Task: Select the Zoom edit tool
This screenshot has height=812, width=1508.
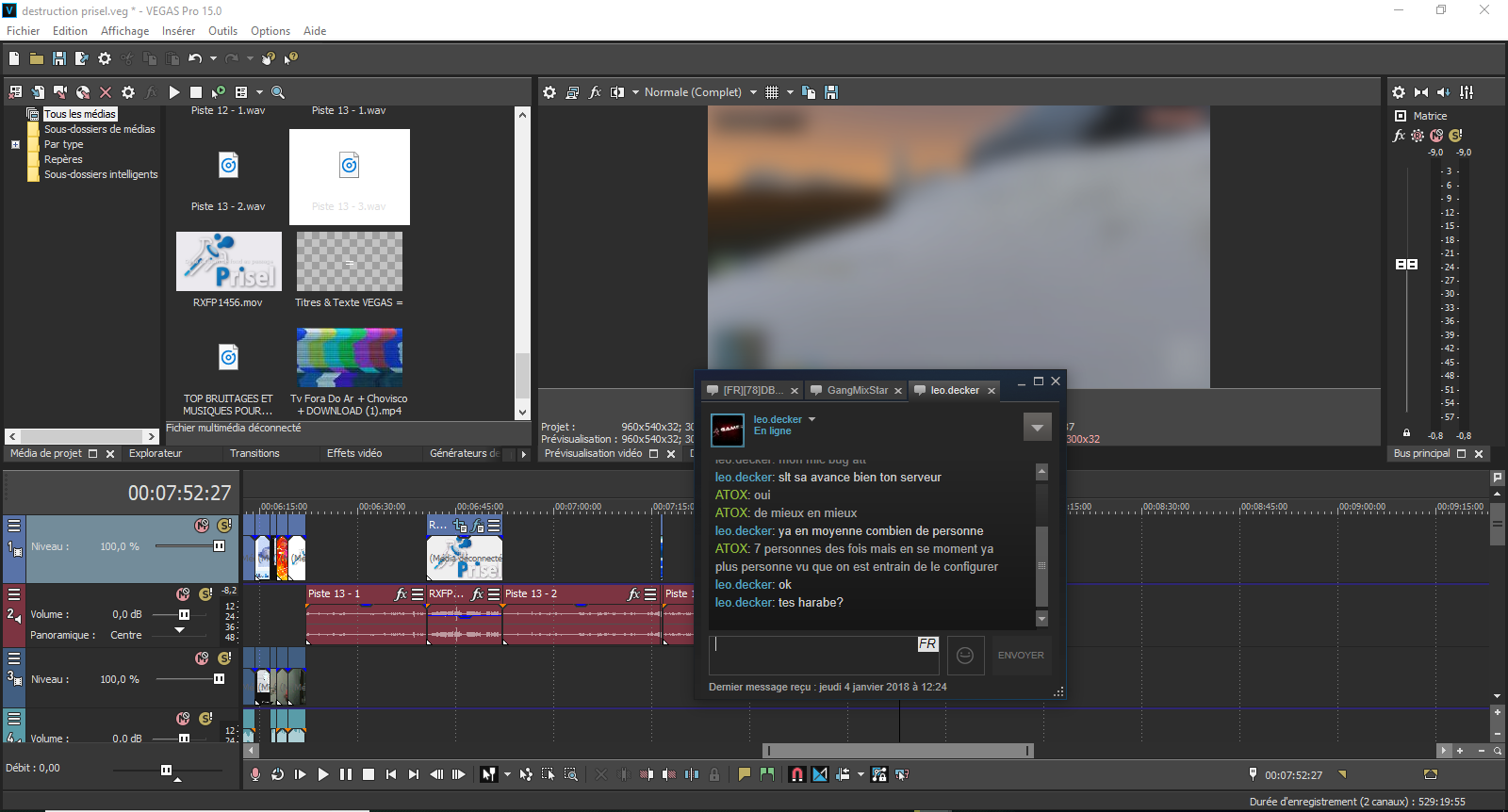Action: [571, 774]
